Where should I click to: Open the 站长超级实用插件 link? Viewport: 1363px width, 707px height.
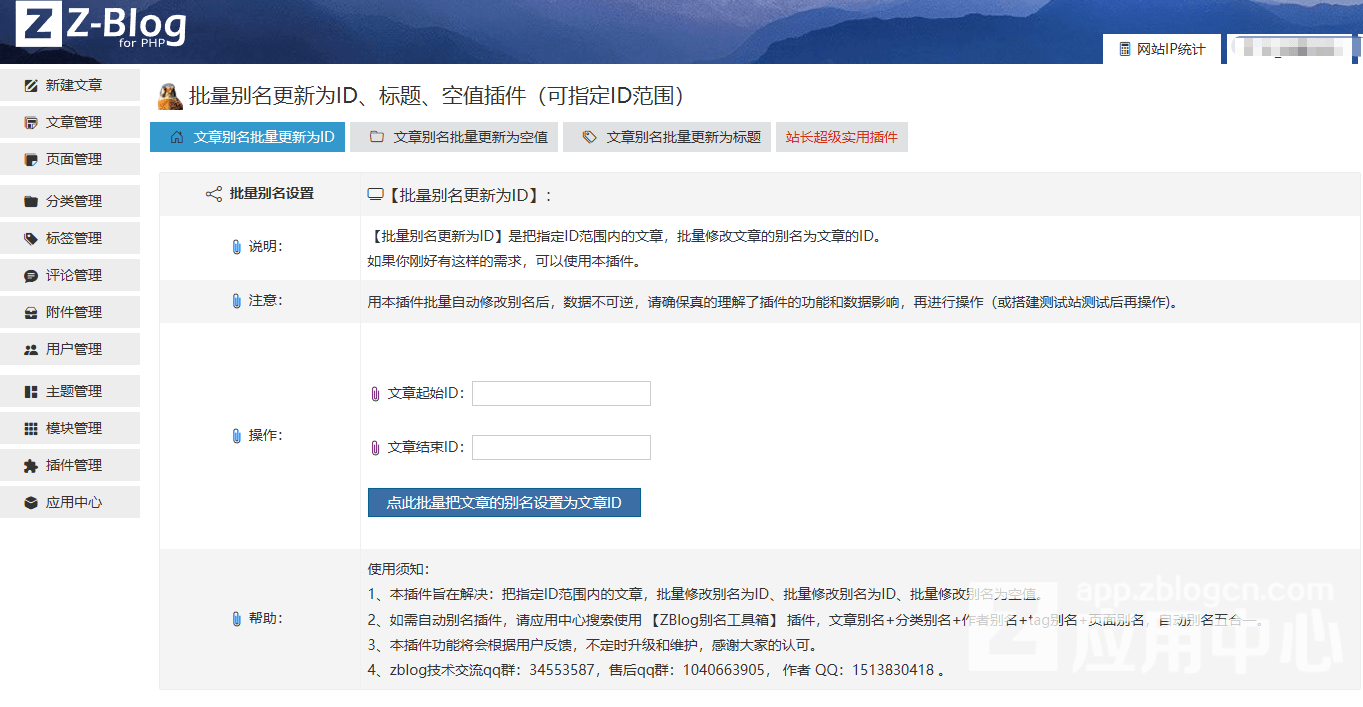coord(841,137)
